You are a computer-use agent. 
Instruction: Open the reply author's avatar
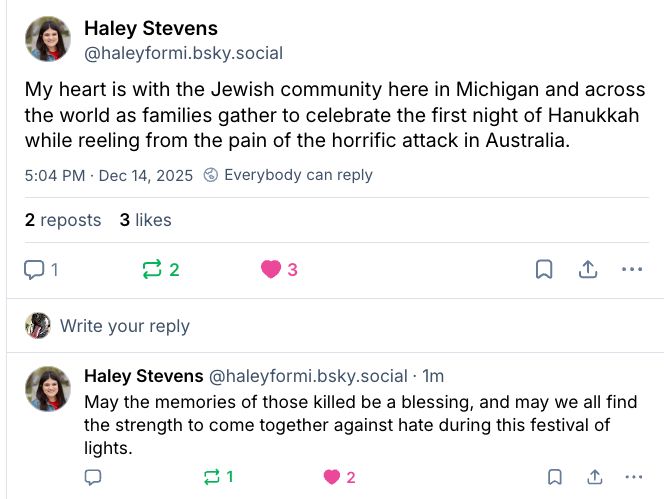pos(47,389)
